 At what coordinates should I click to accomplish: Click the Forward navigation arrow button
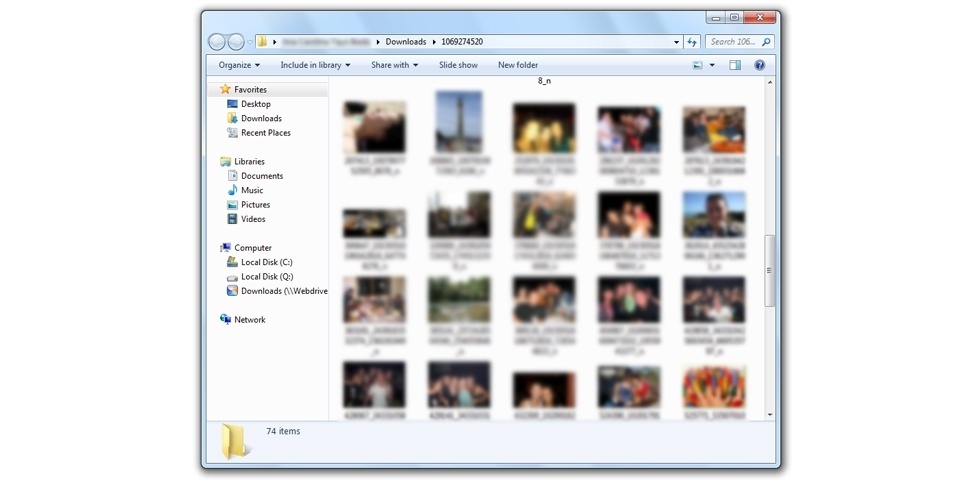click(236, 41)
